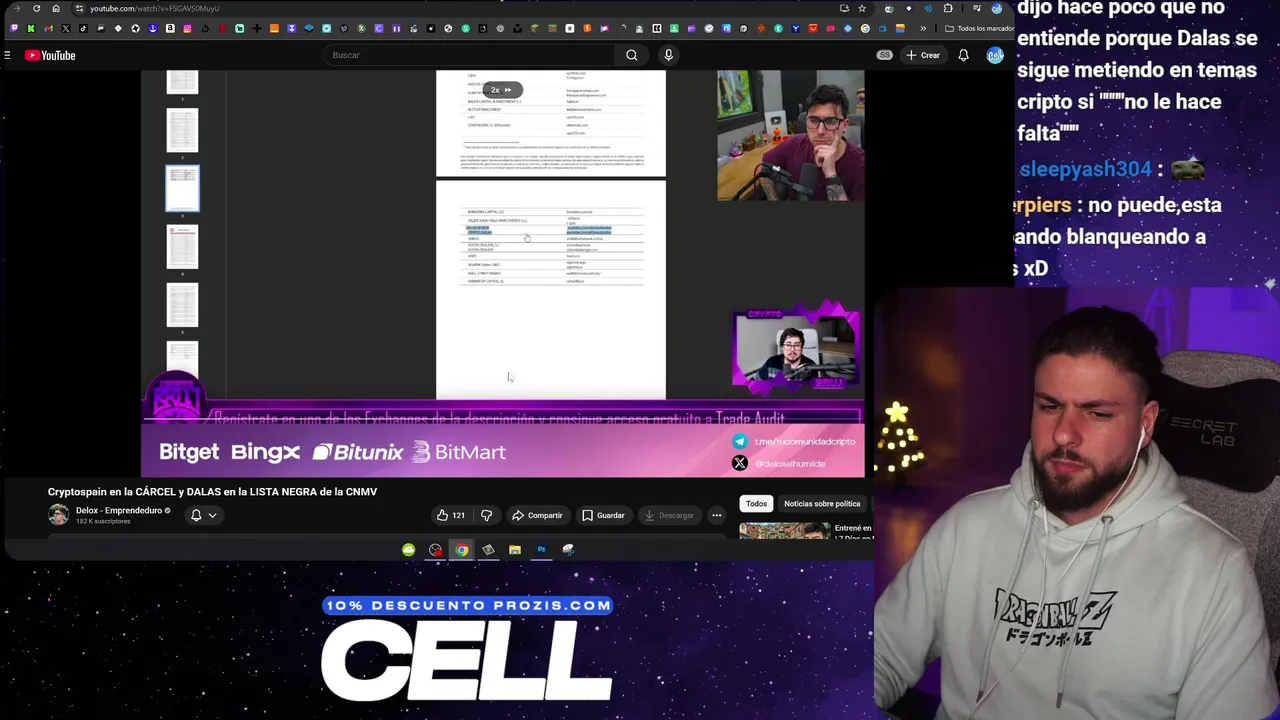Open the Crear menu

(923, 55)
